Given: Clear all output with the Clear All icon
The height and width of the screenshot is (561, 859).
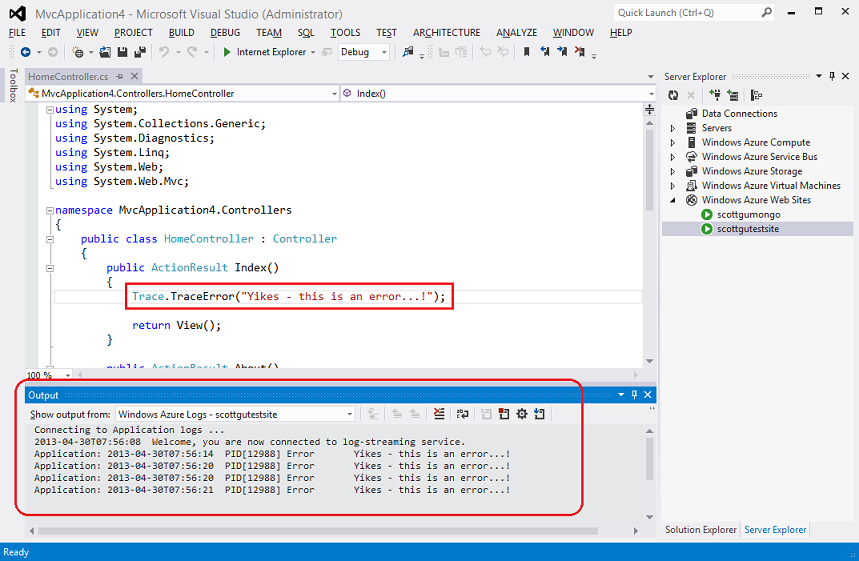Looking at the screenshot, I should pyautogui.click(x=439, y=414).
